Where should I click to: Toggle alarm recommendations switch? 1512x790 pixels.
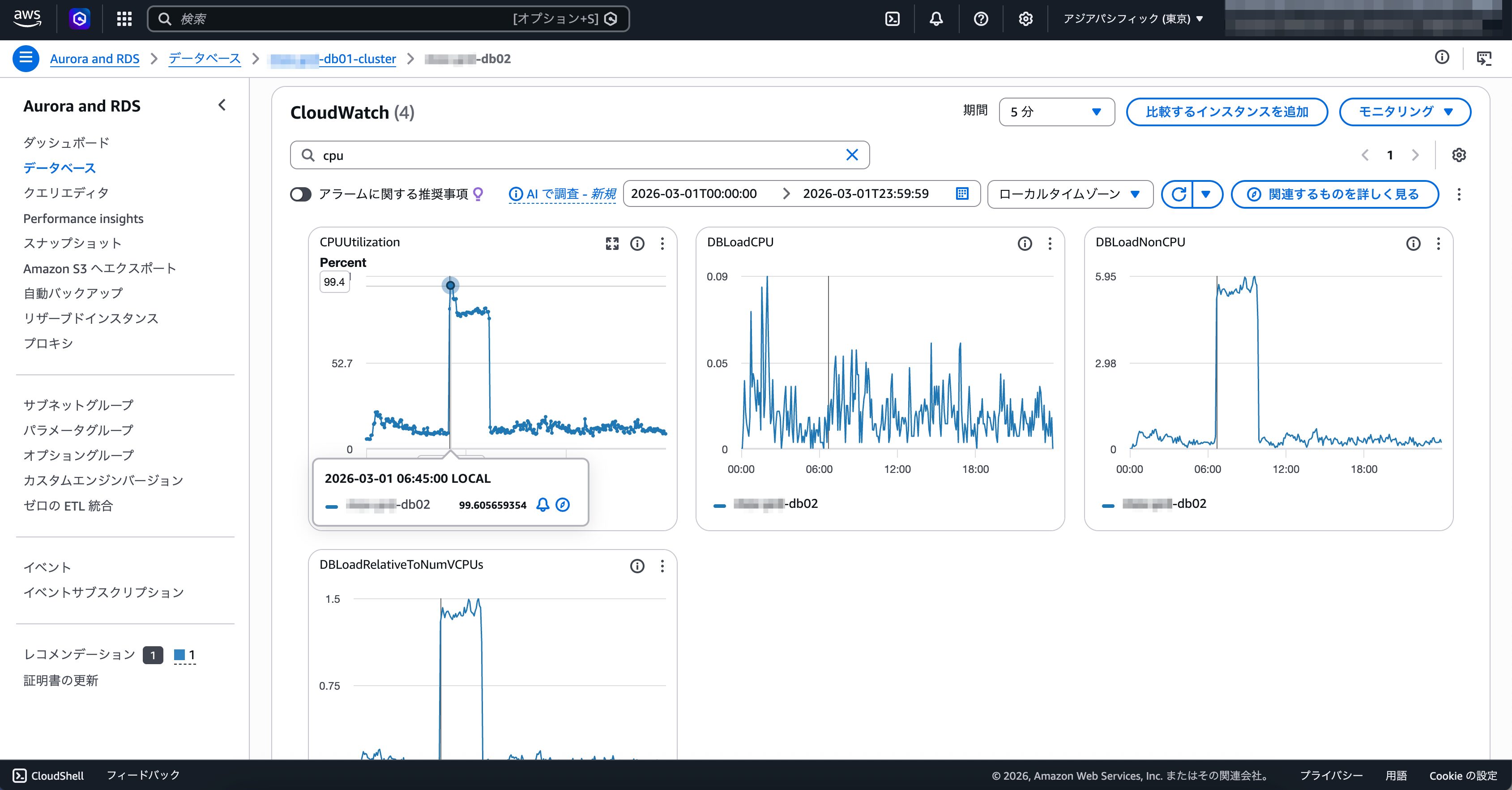[x=300, y=194]
